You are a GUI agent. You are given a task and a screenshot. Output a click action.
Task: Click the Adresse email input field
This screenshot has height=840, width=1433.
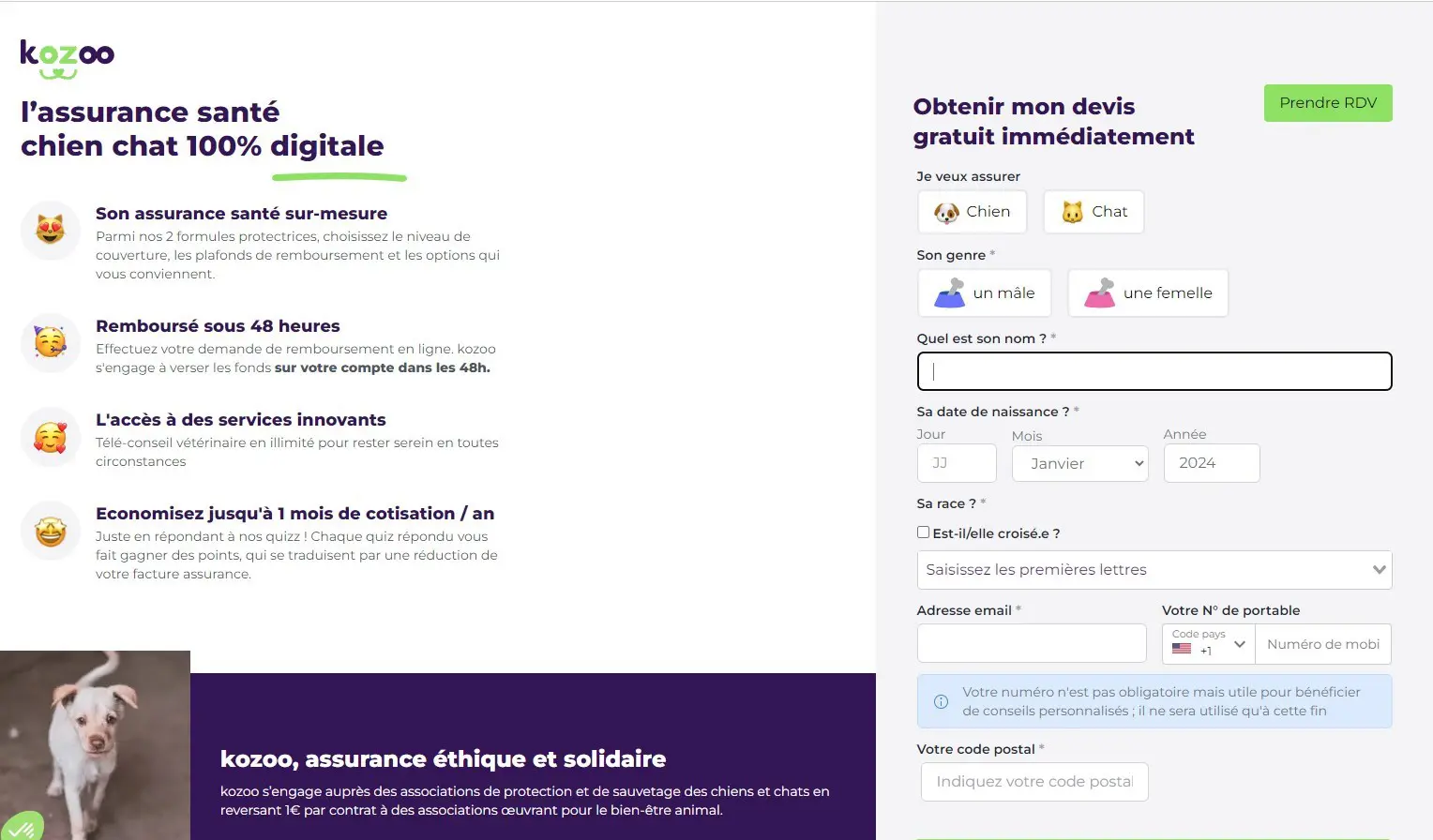pos(1032,643)
